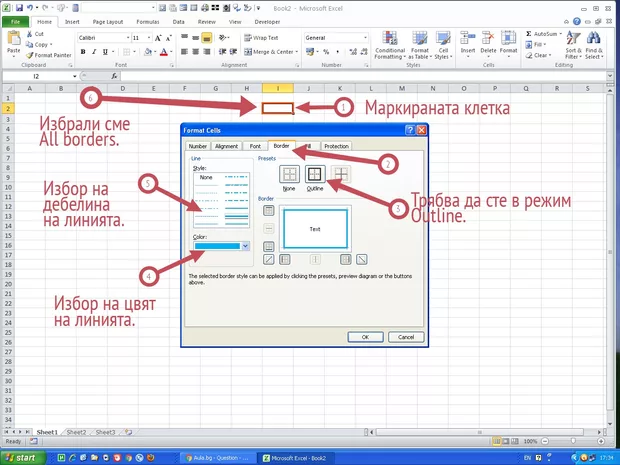The width and height of the screenshot is (620, 465).
Task: Toggle the bottom border button
Action: coord(268,245)
